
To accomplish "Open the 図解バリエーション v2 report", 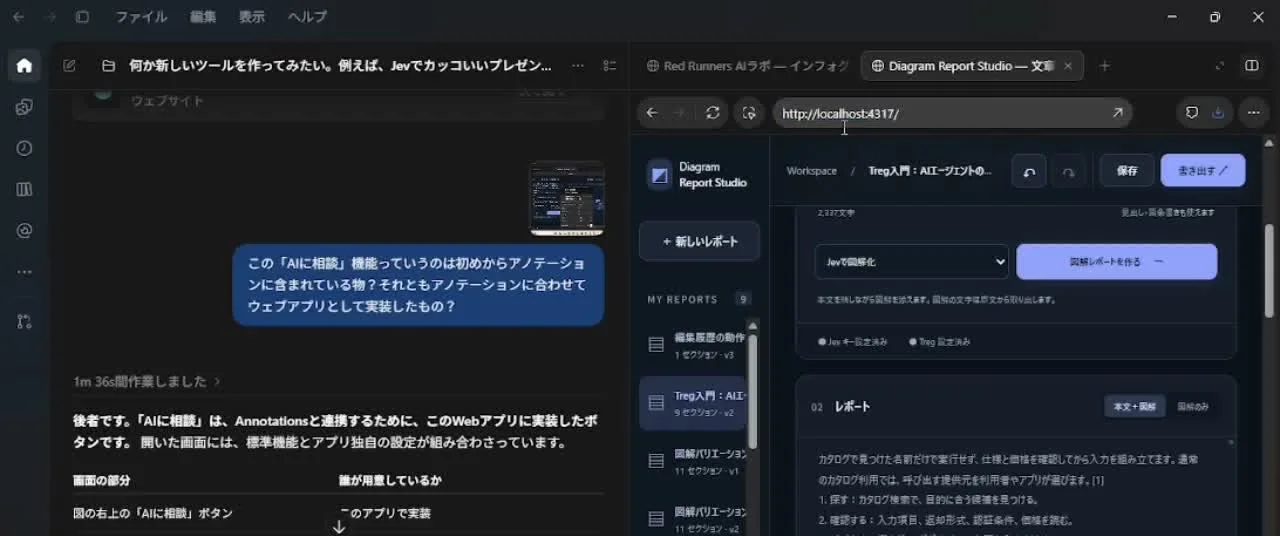I will click(x=695, y=518).
